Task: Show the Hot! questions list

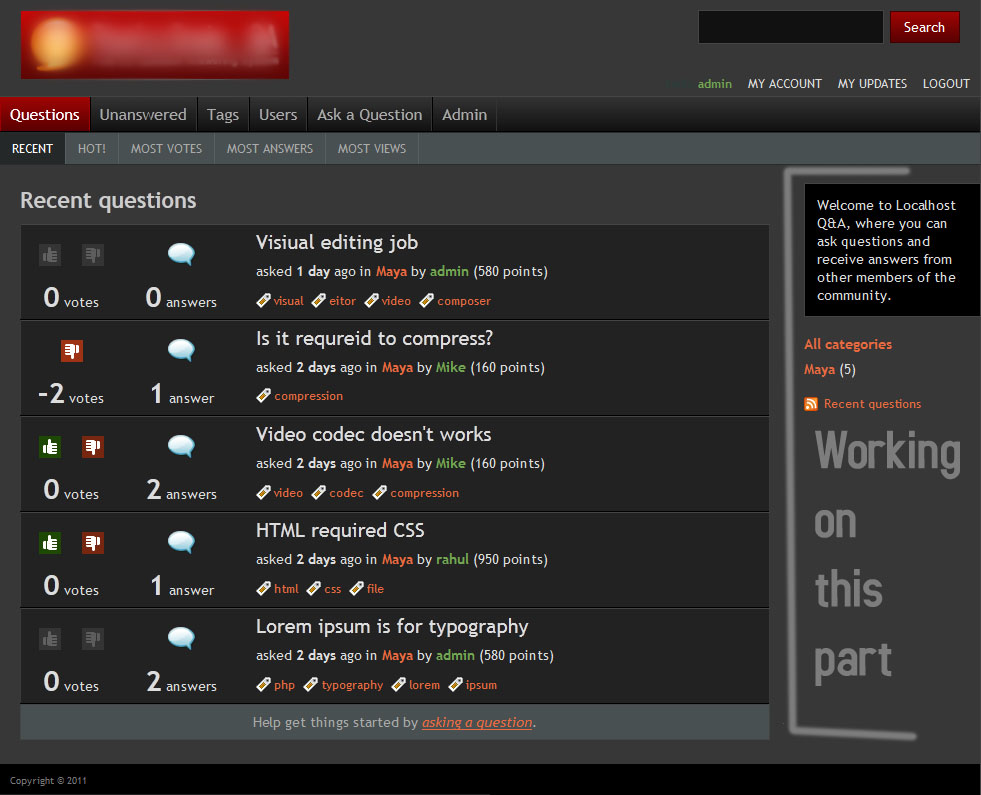Action: click(x=92, y=149)
